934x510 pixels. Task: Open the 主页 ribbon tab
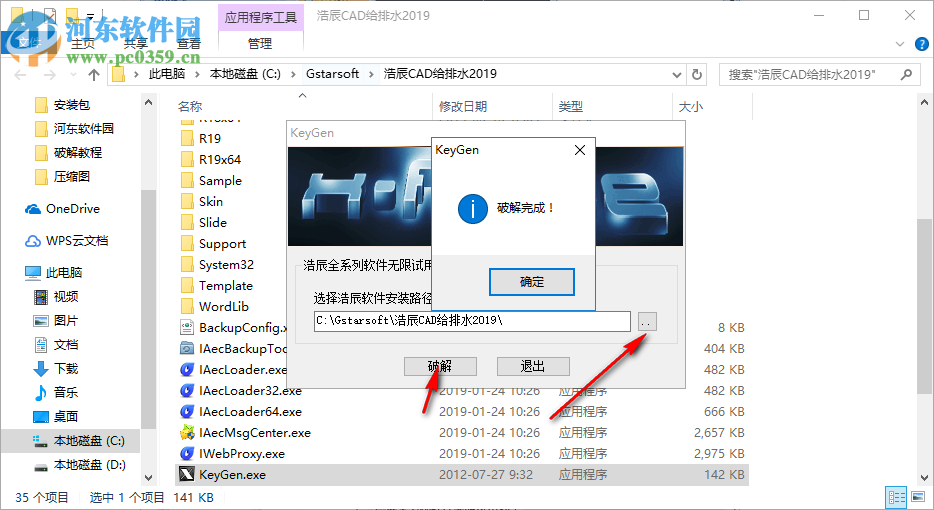83,43
